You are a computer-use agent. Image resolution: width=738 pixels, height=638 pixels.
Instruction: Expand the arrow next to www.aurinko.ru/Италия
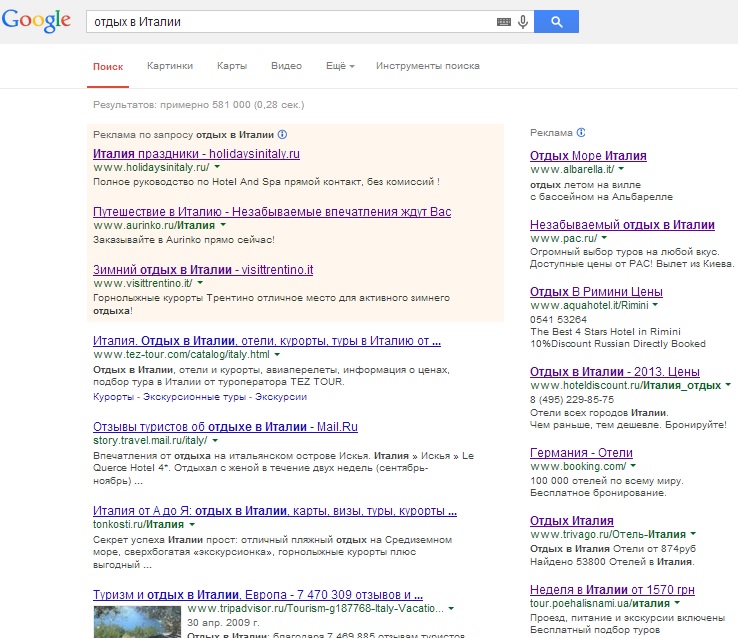pyautogui.click(x=223, y=225)
